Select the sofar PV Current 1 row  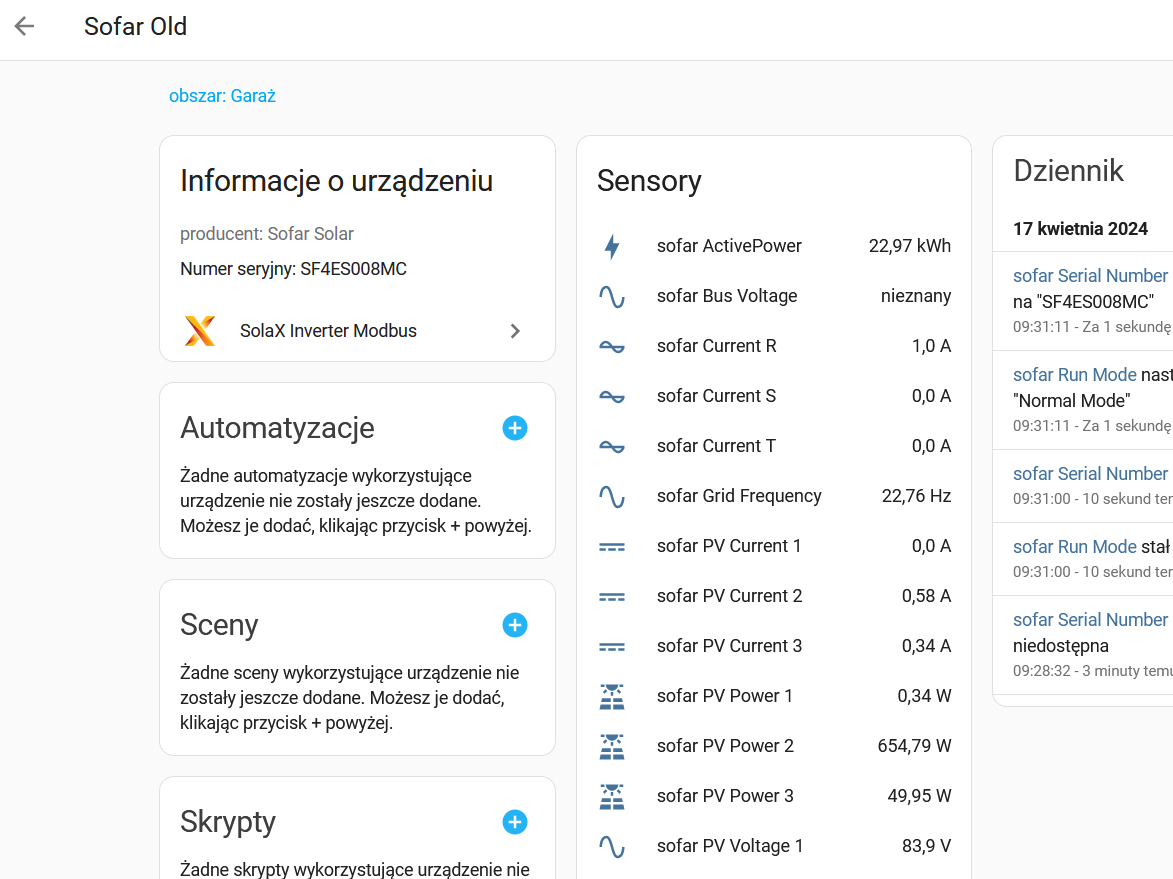774,546
